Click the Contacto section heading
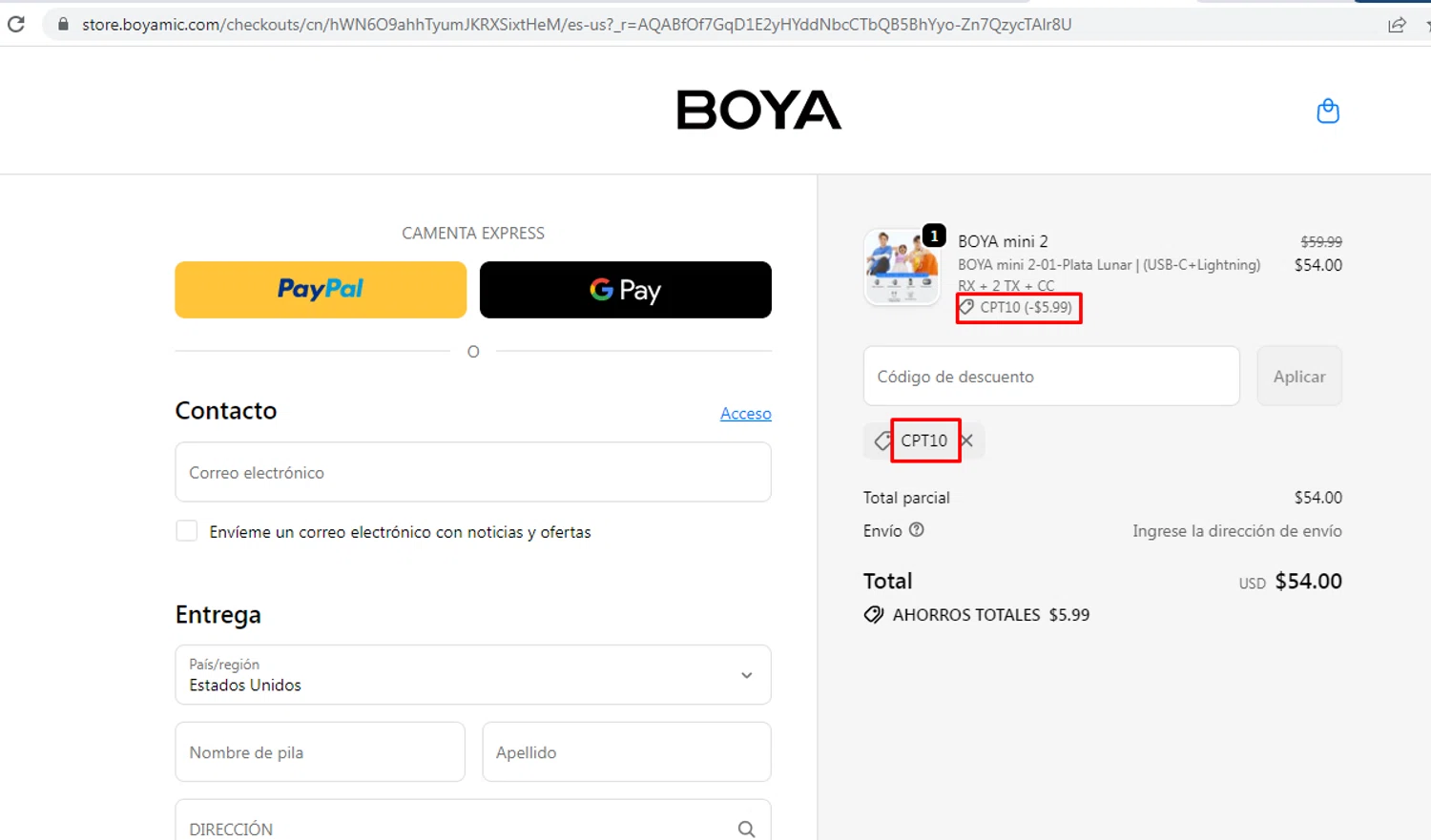This screenshot has height=840, width=1431. point(226,411)
